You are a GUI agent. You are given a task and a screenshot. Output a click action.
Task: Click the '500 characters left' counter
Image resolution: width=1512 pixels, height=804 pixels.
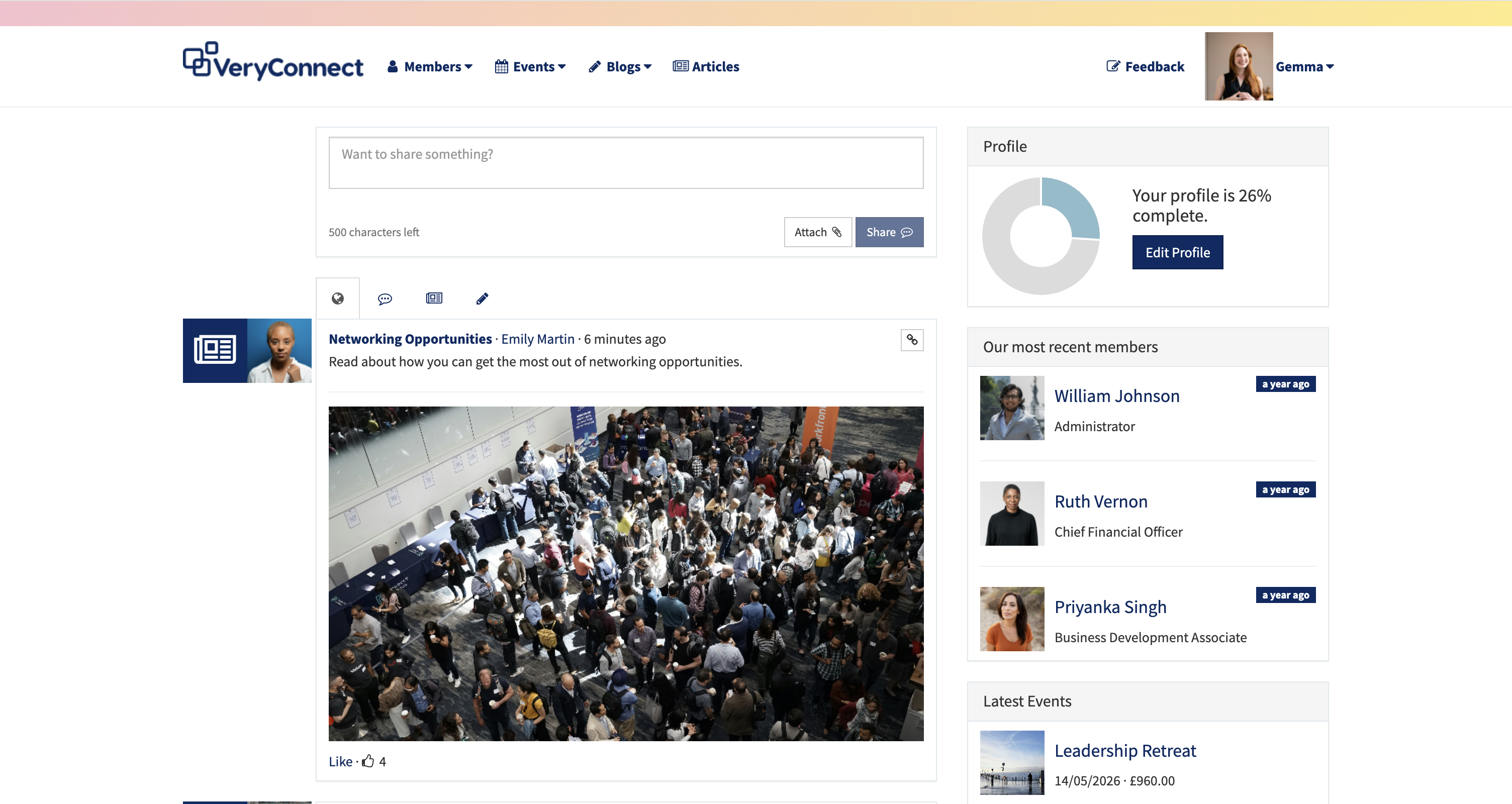[x=374, y=232]
